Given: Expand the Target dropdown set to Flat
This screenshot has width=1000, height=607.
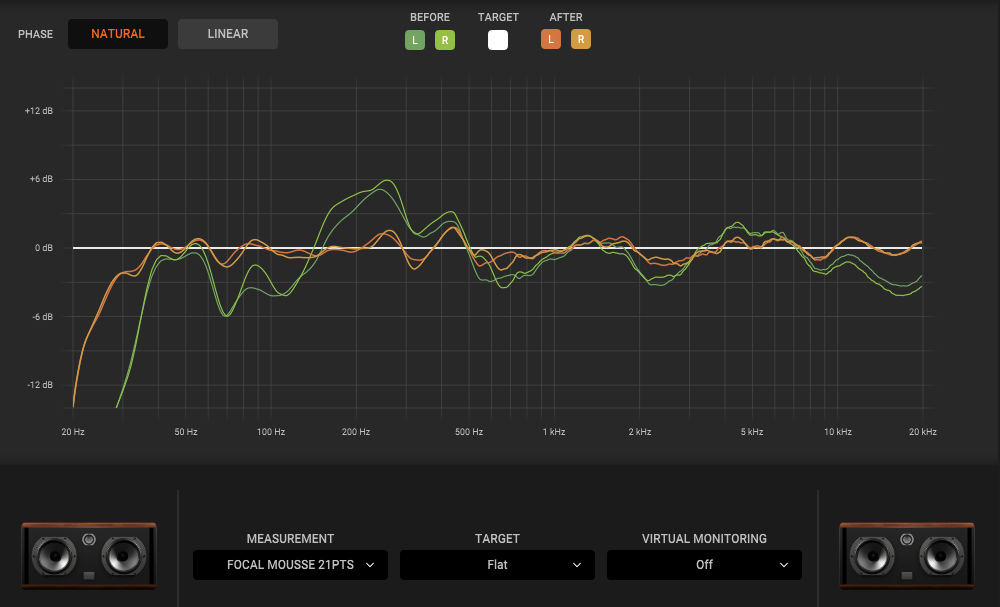Looking at the screenshot, I should [497, 565].
